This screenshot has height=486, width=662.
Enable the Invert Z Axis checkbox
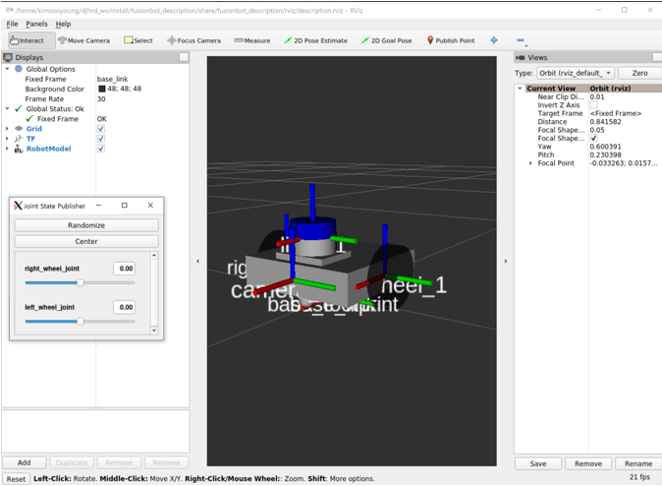point(594,105)
